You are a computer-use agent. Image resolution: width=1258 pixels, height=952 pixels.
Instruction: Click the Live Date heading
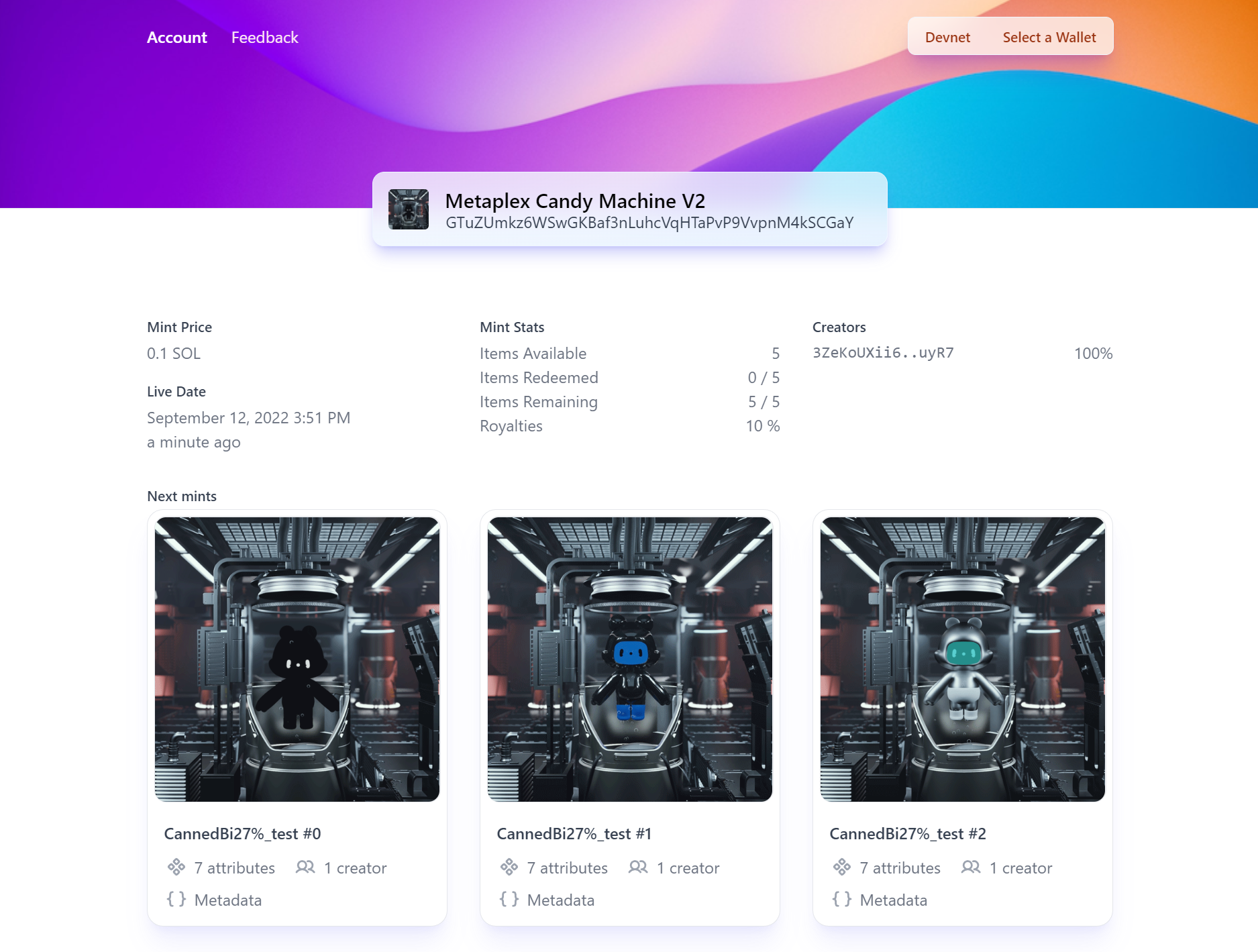pos(176,392)
